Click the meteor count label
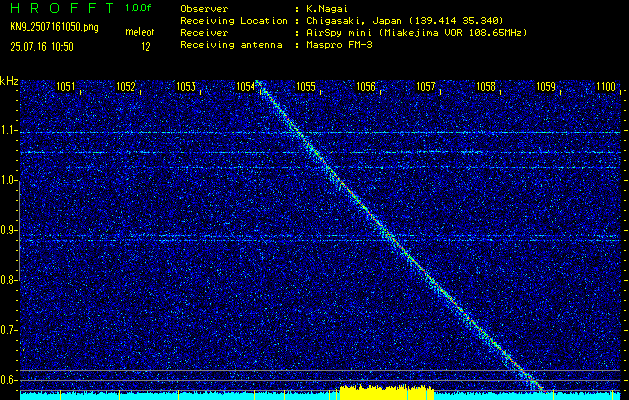Image resolution: width=629 pixels, height=400 pixels. click(x=140, y=32)
